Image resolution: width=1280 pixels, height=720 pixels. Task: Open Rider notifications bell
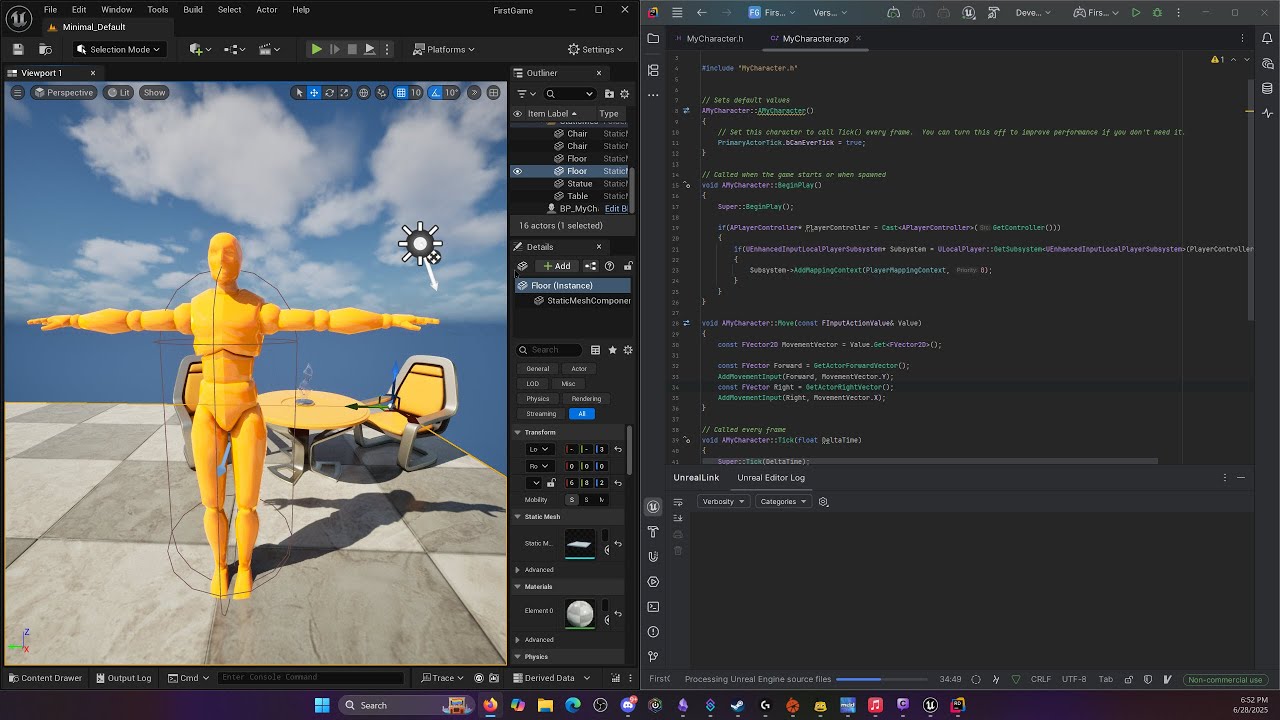tap(1267, 38)
